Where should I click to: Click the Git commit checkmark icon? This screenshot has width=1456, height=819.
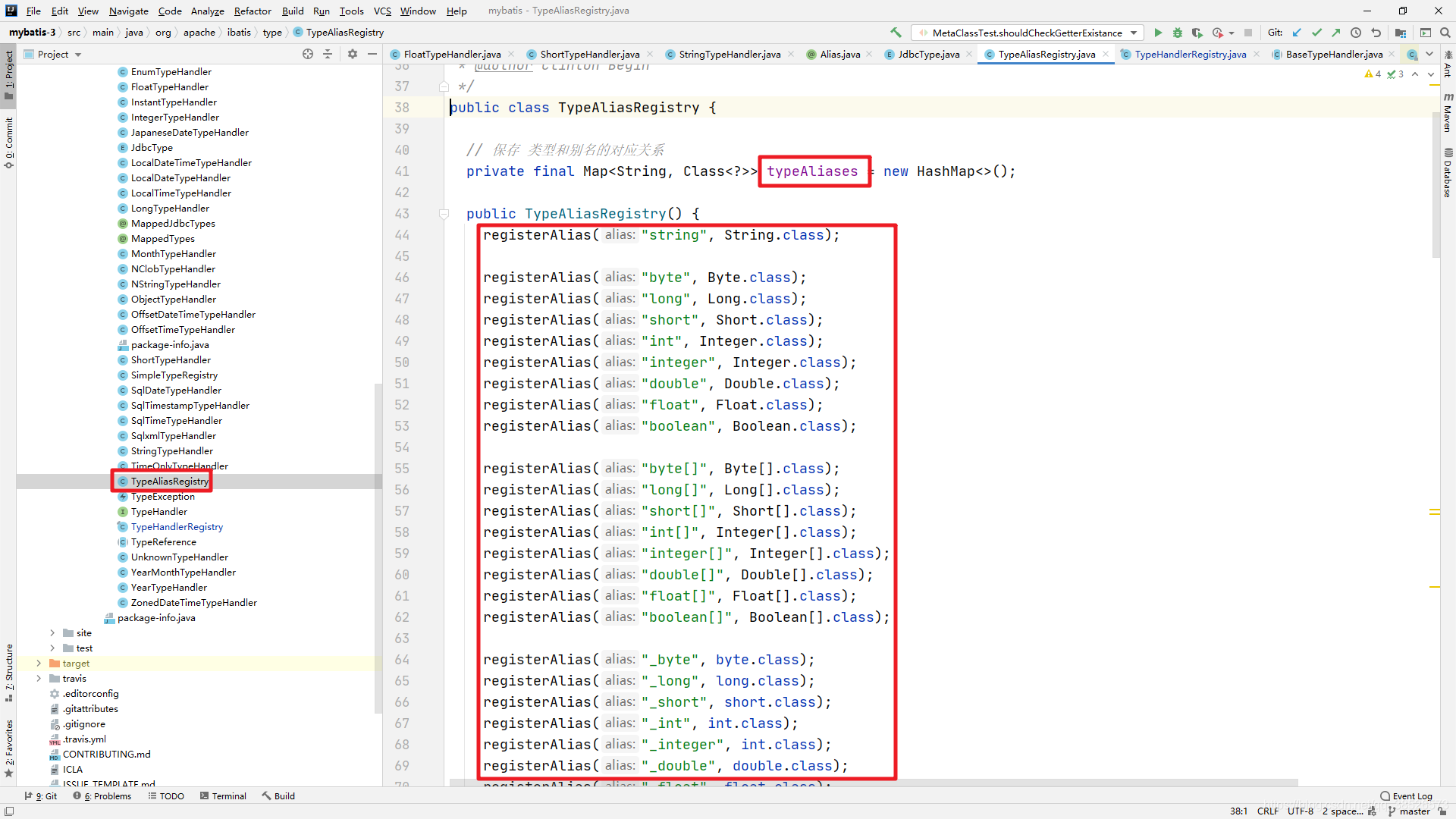(1316, 33)
